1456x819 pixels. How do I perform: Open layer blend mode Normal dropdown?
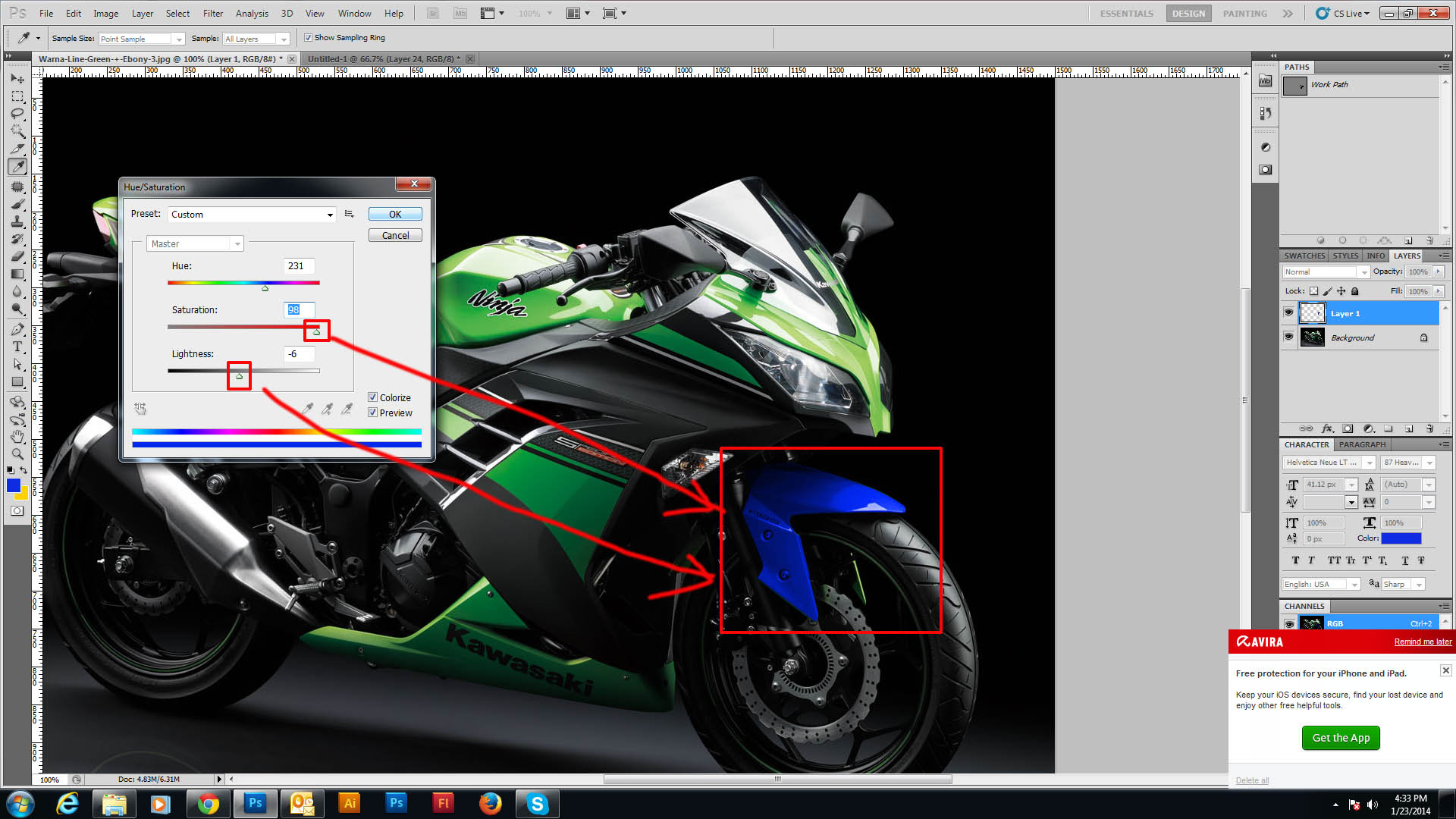click(1326, 271)
